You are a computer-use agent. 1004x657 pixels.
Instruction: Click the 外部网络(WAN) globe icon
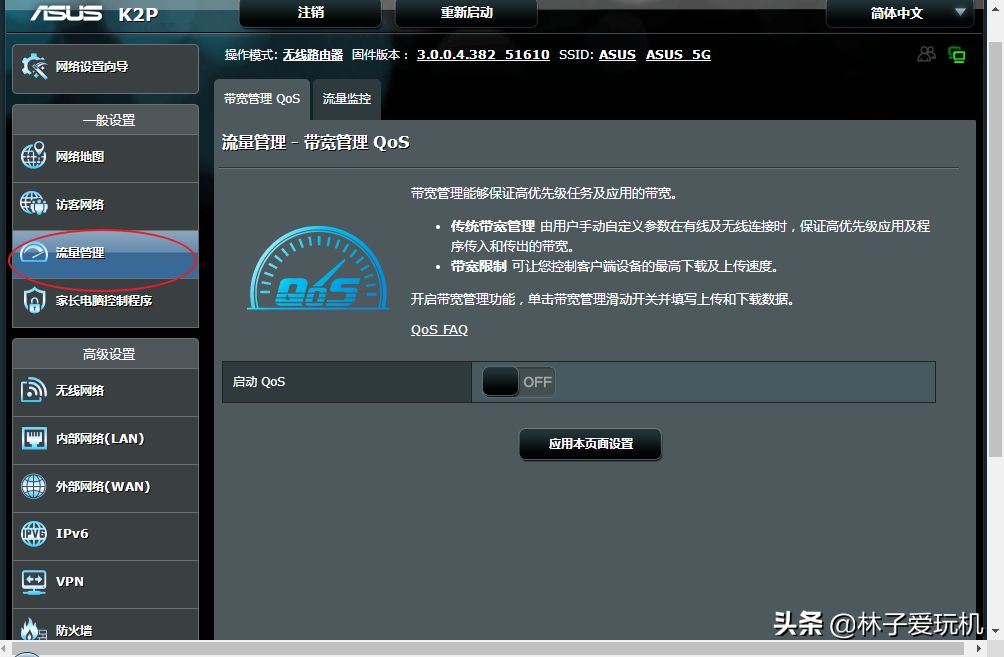[x=33, y=486]
